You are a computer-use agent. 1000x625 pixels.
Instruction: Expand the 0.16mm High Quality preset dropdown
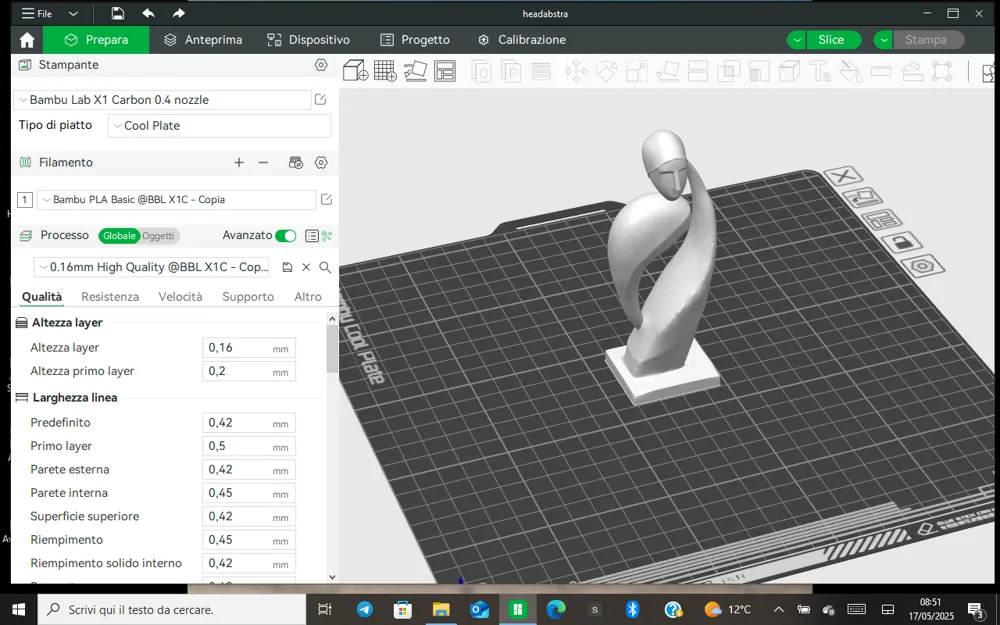tap(151, 267)
